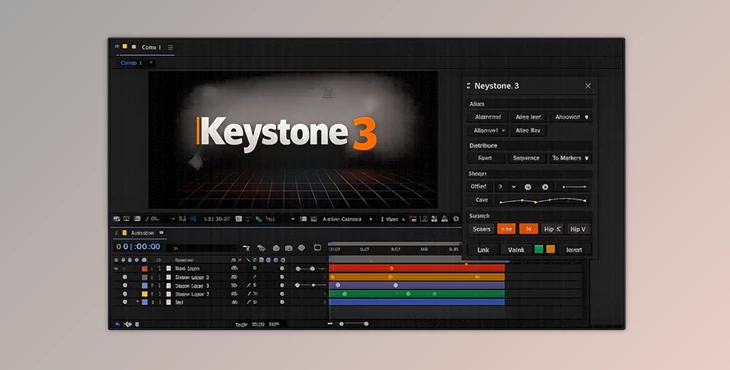Select the Sid layer name

(x=180, y=303)
